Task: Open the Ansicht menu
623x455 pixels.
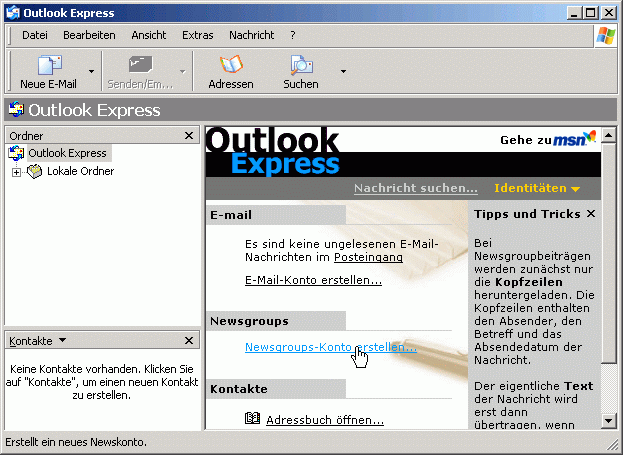Action: tap(149, 35)
